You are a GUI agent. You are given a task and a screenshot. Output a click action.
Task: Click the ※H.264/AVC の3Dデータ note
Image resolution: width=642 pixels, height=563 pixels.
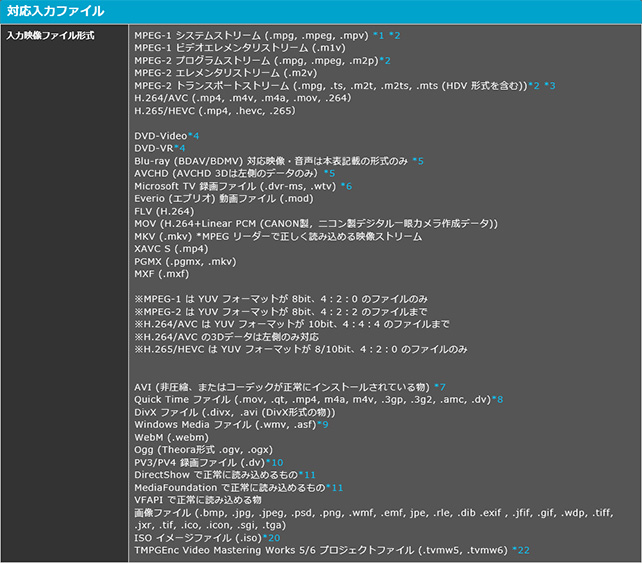click(226, 337)
